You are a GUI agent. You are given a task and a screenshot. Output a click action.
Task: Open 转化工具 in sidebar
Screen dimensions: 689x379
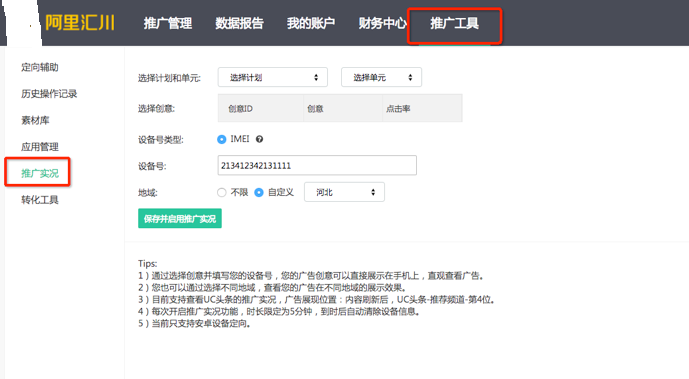click(x=40, y=200)
